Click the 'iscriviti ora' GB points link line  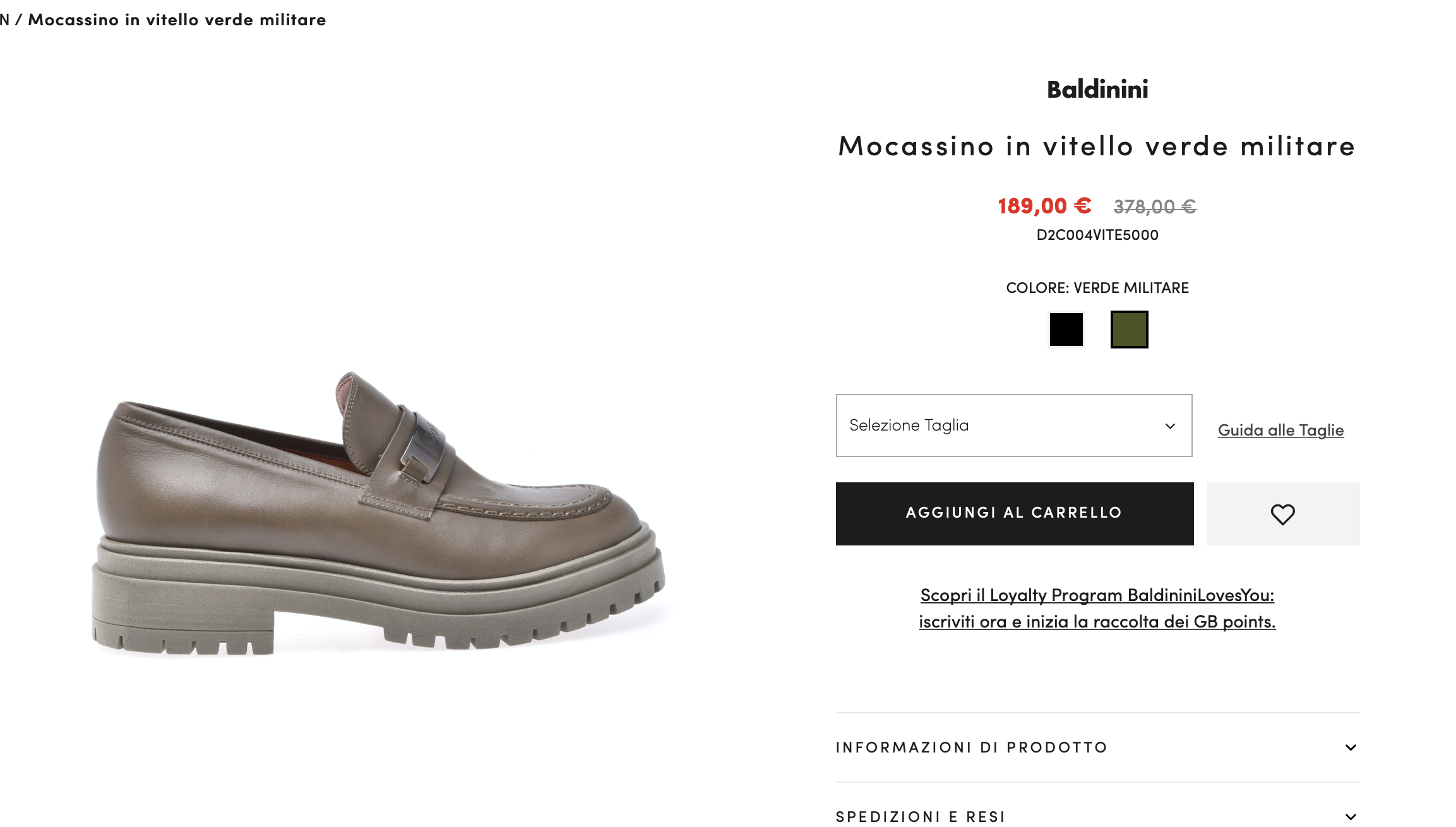click(x=1097, y=621)
